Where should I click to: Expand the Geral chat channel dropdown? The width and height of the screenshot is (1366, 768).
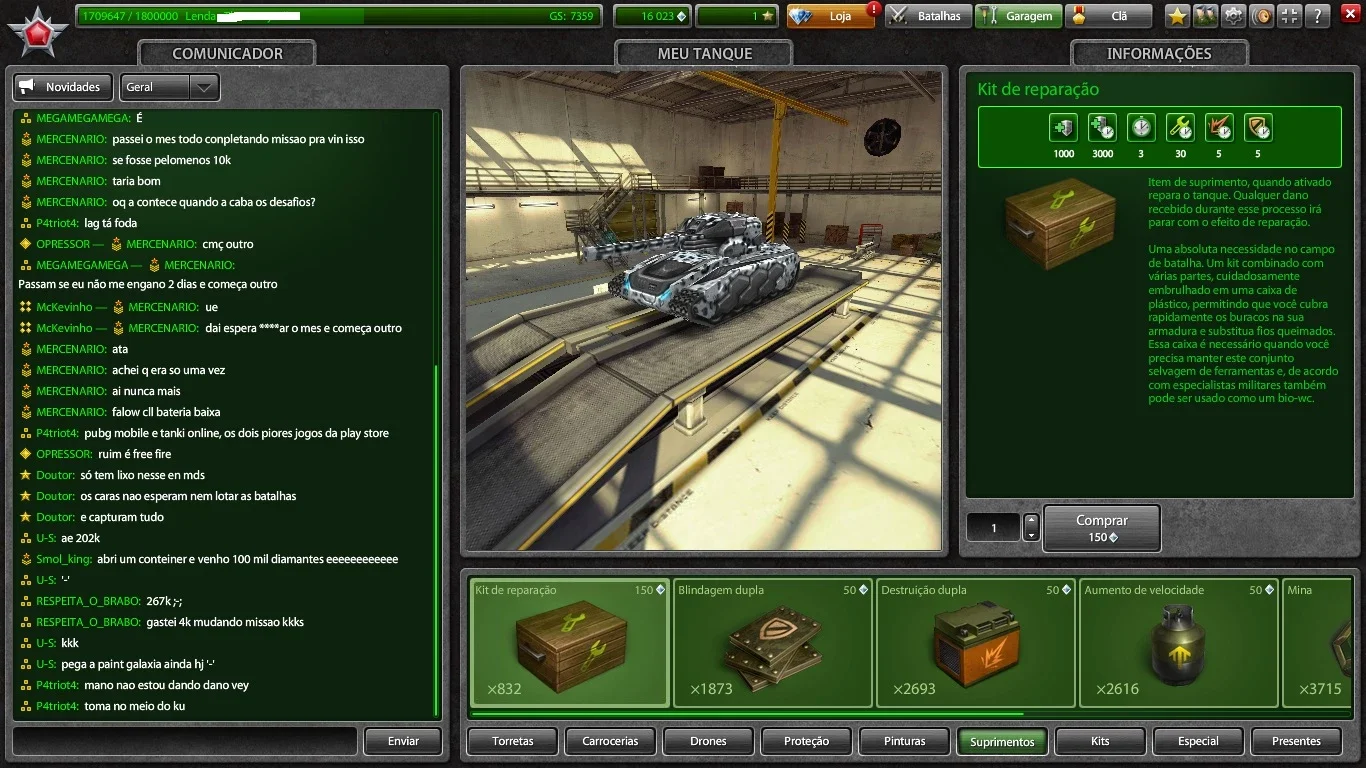pyautogui.click(x=169, y=87)
